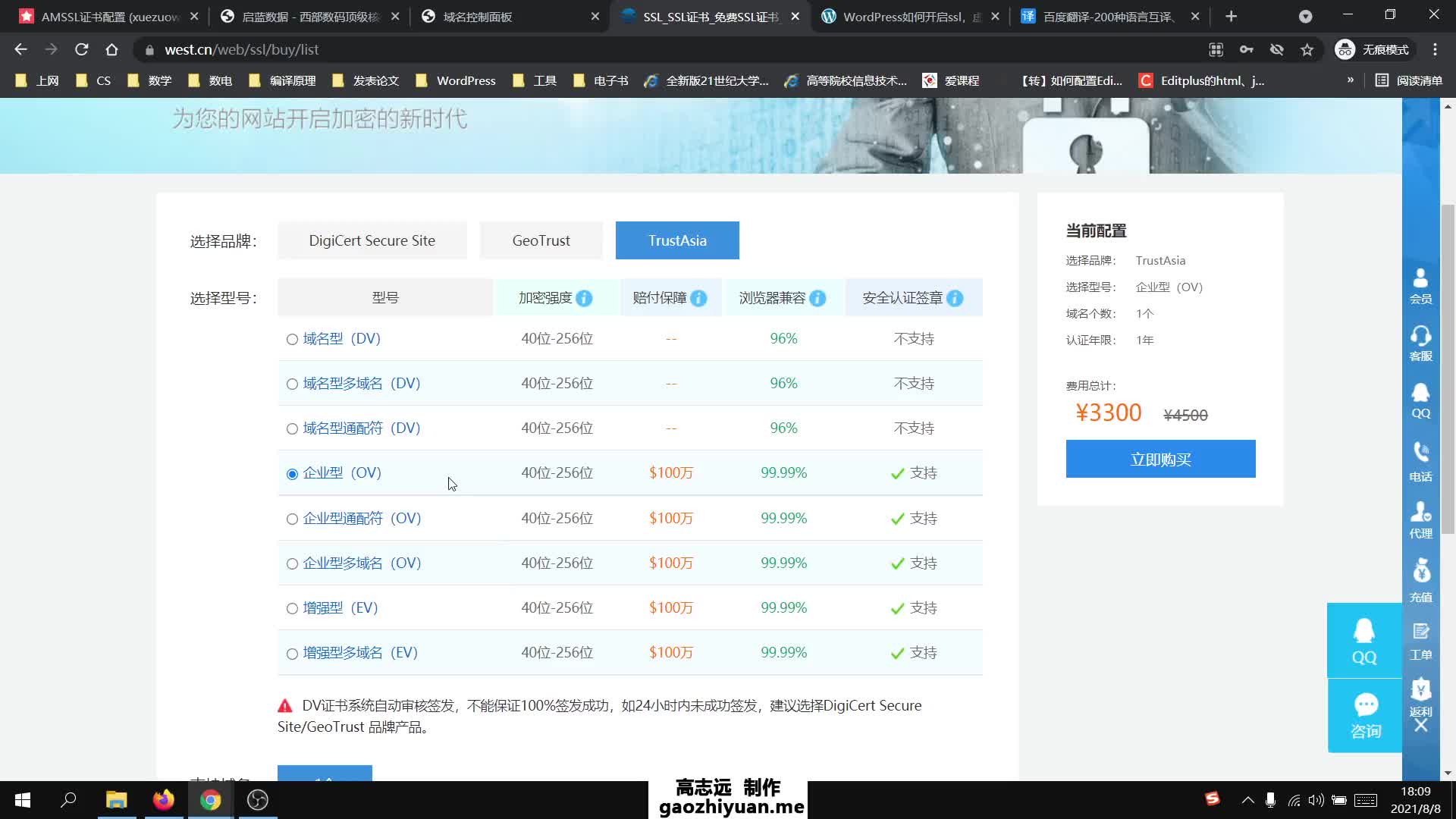1456x819 pixels.
Task: Choose the DigiCert Secure Site brand
Action: point(372,240)
